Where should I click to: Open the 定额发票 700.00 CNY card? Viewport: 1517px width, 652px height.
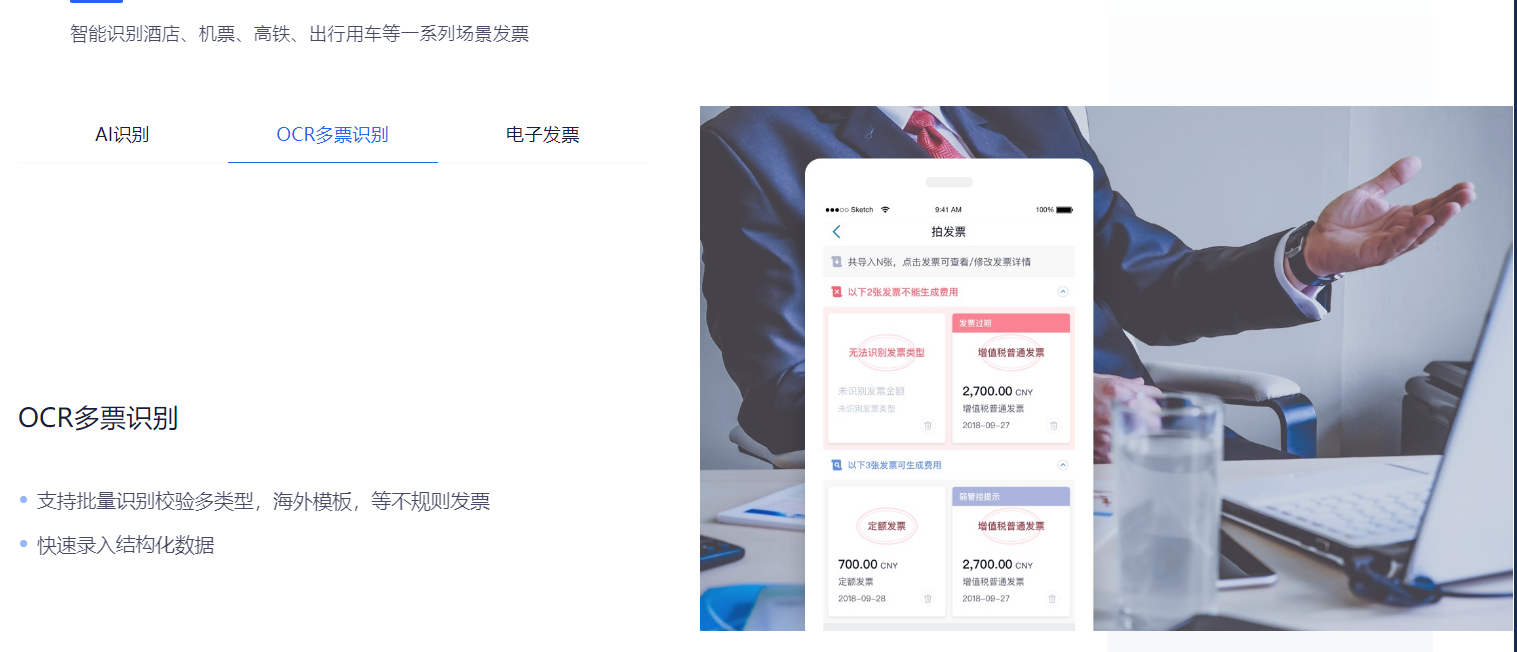point(886,551)
